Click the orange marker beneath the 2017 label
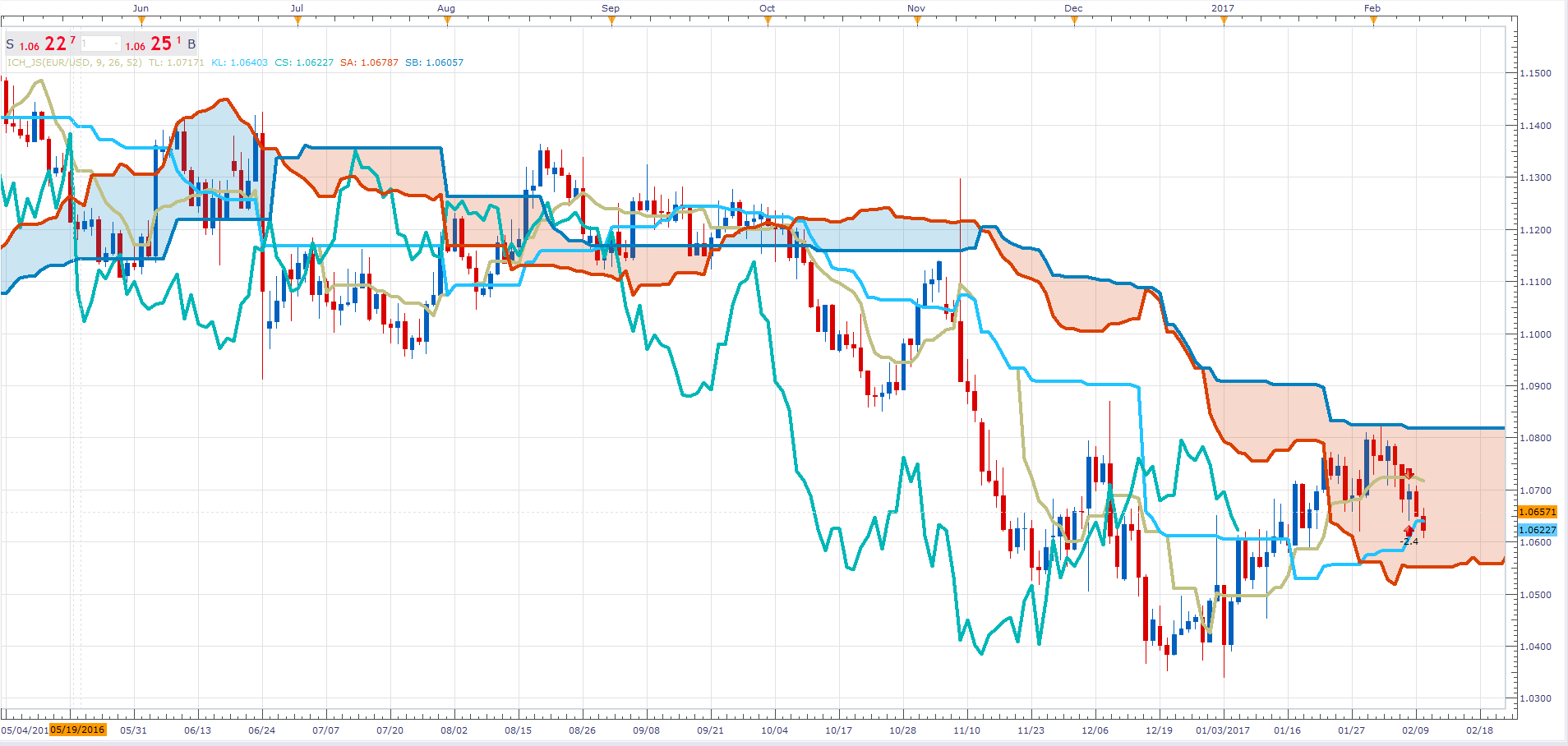Image resolution: width=1568 pixels, height=746 pixels. coord(1224,21)
